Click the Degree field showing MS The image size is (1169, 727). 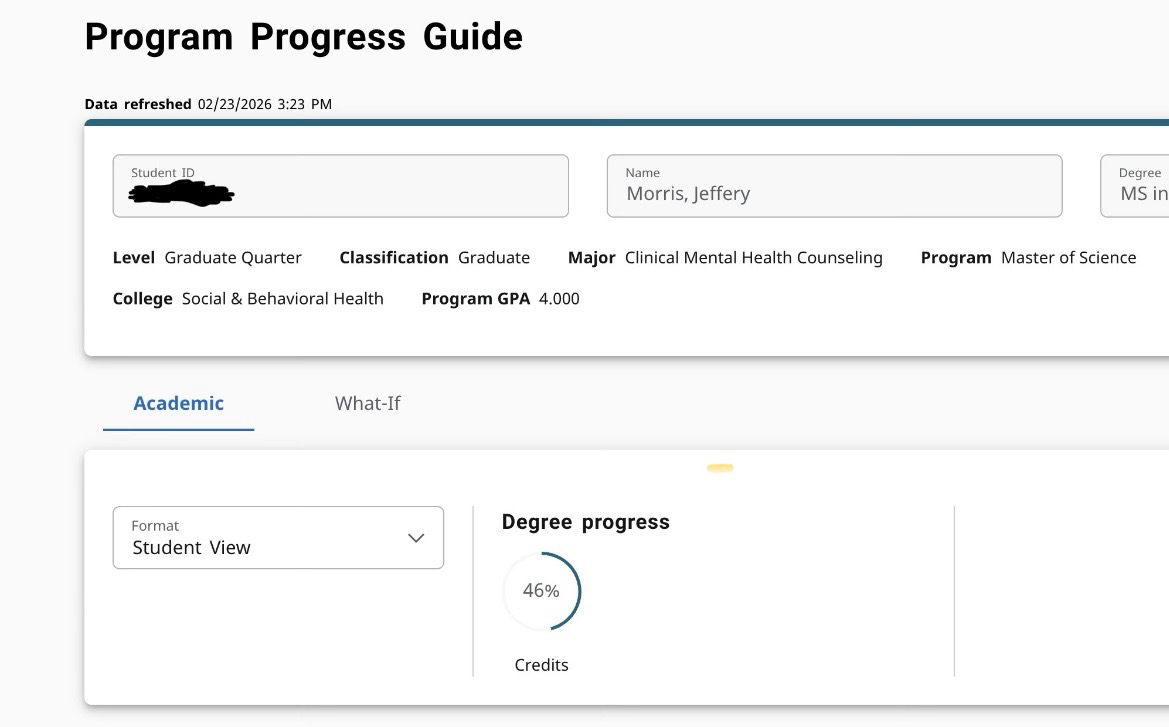1135,186
